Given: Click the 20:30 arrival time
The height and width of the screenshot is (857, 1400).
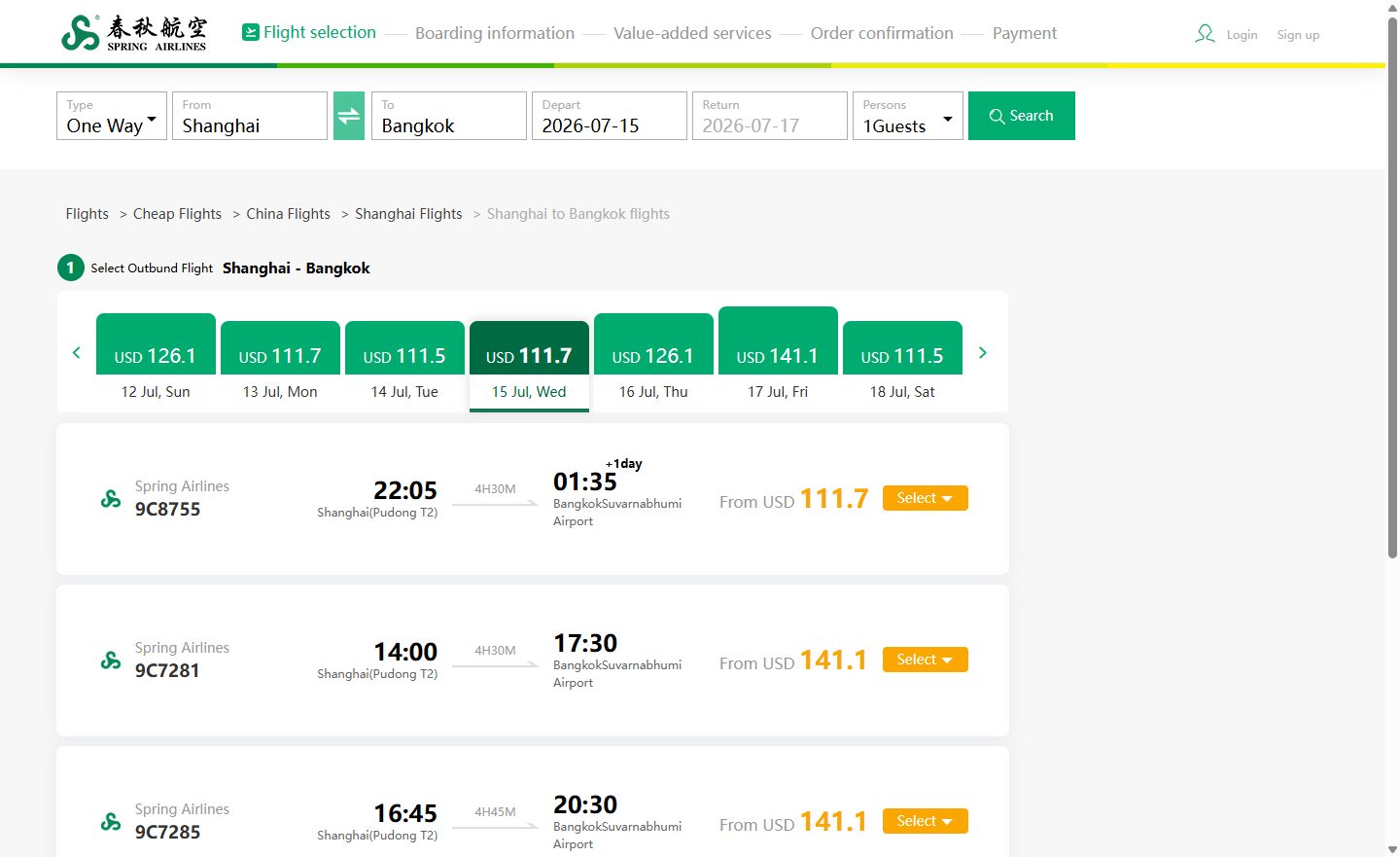Looking at the screenshot, I should [x=585, y=804].
